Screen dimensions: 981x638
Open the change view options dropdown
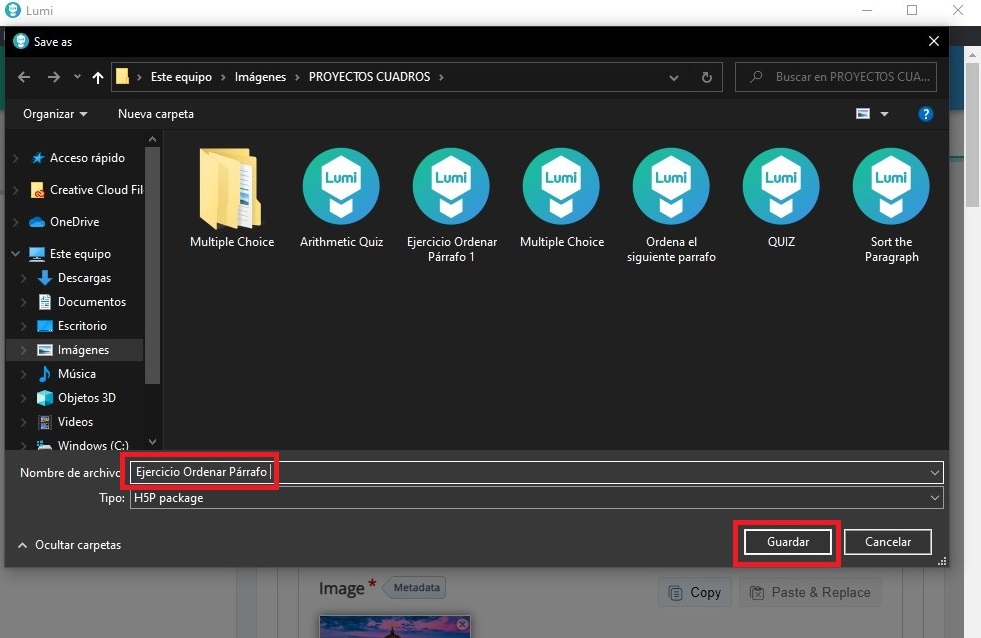click(x=884, y=115)
